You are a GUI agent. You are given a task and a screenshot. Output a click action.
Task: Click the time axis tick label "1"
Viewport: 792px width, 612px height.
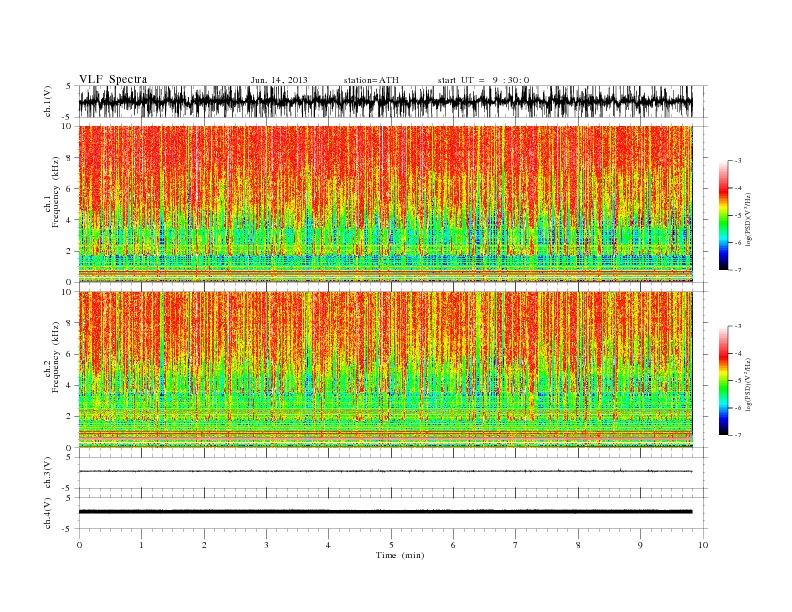pos(141,545)
